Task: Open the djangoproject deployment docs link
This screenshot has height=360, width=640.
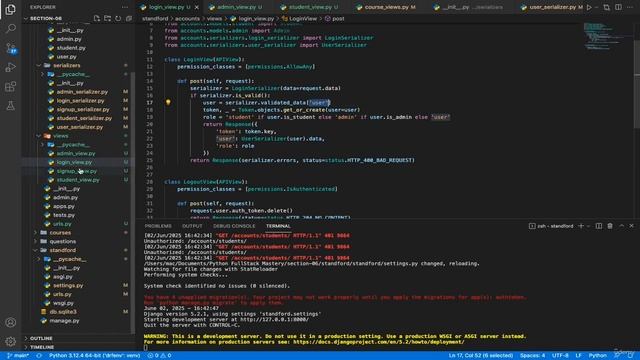Action: [378, 342]
